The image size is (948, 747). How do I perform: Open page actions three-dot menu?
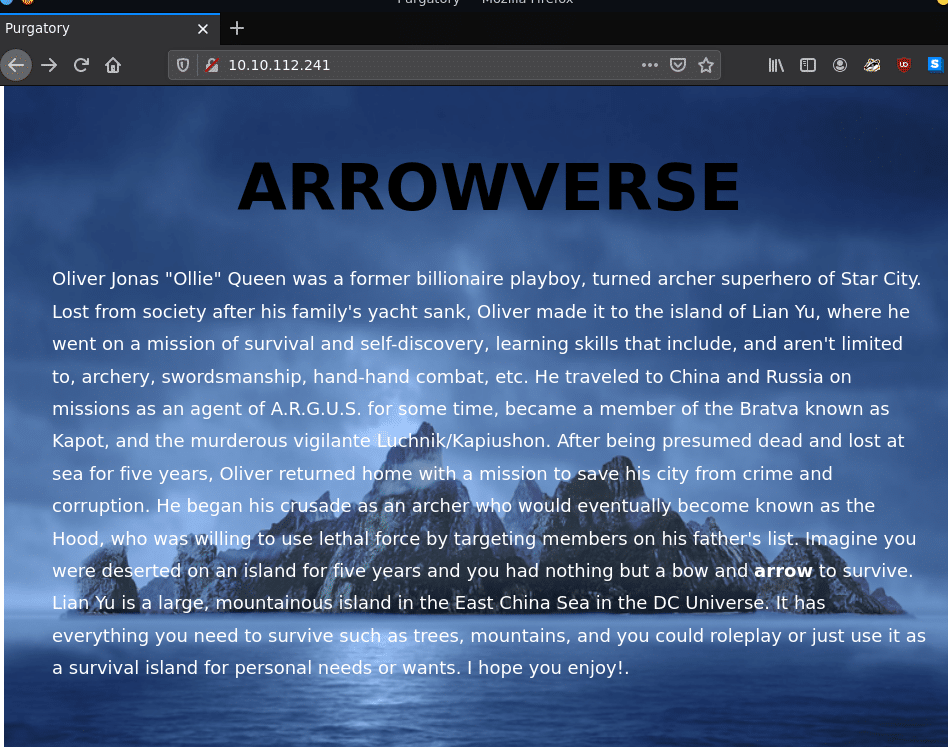649,65
